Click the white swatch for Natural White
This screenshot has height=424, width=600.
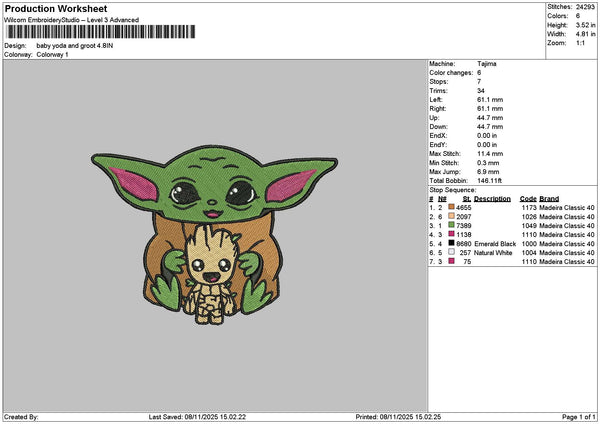(x=451, y=252)
